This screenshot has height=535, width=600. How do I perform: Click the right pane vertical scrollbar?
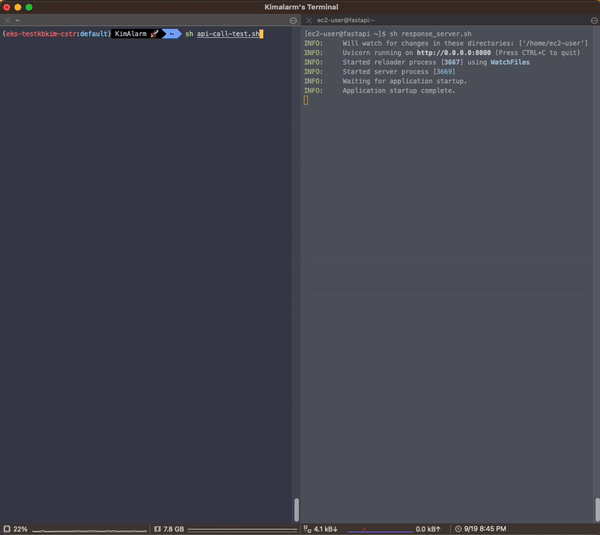tap(597, 510)
